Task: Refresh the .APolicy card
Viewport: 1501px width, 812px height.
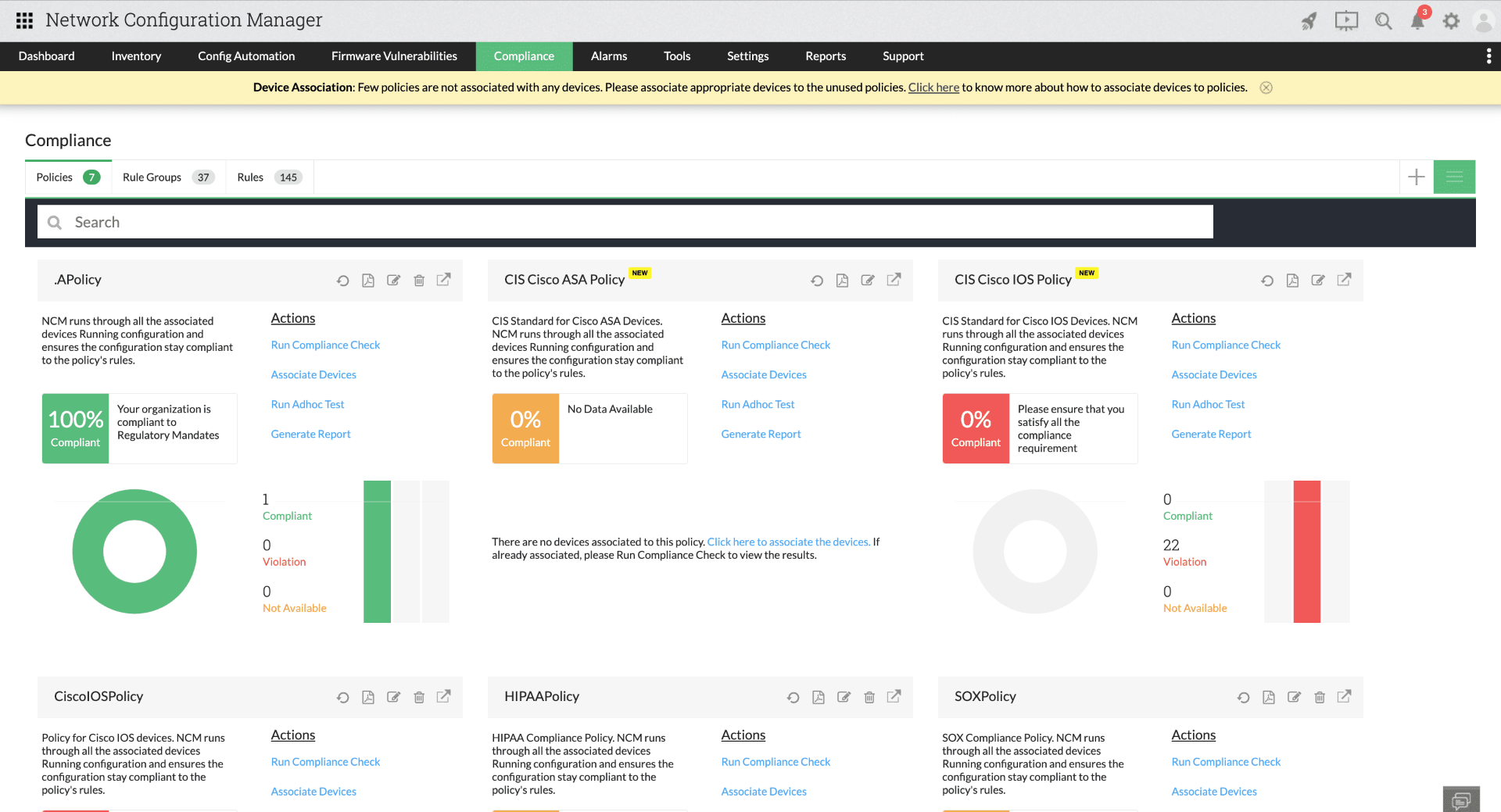Action: click(x=342, y=281)
